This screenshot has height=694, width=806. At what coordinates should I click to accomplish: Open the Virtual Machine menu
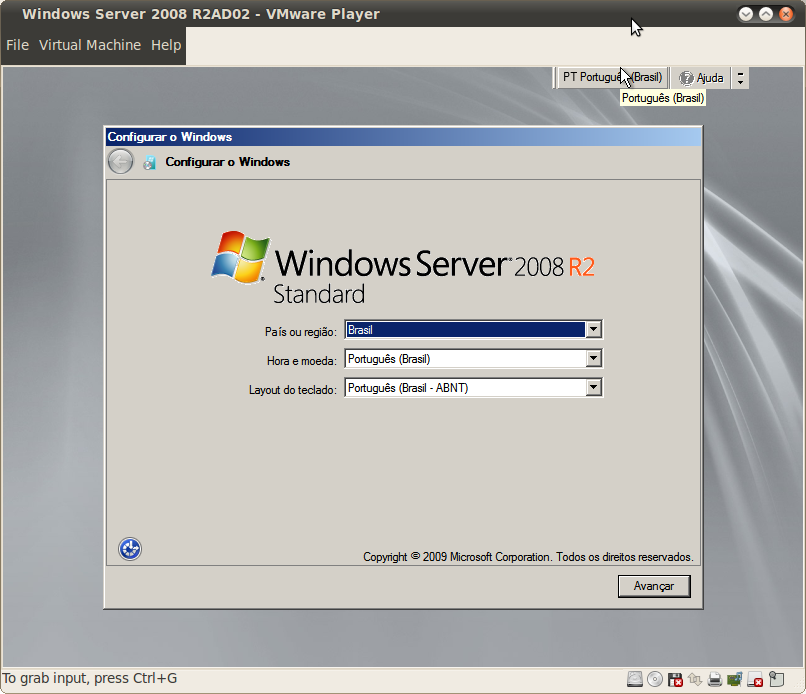click(90, 45)
